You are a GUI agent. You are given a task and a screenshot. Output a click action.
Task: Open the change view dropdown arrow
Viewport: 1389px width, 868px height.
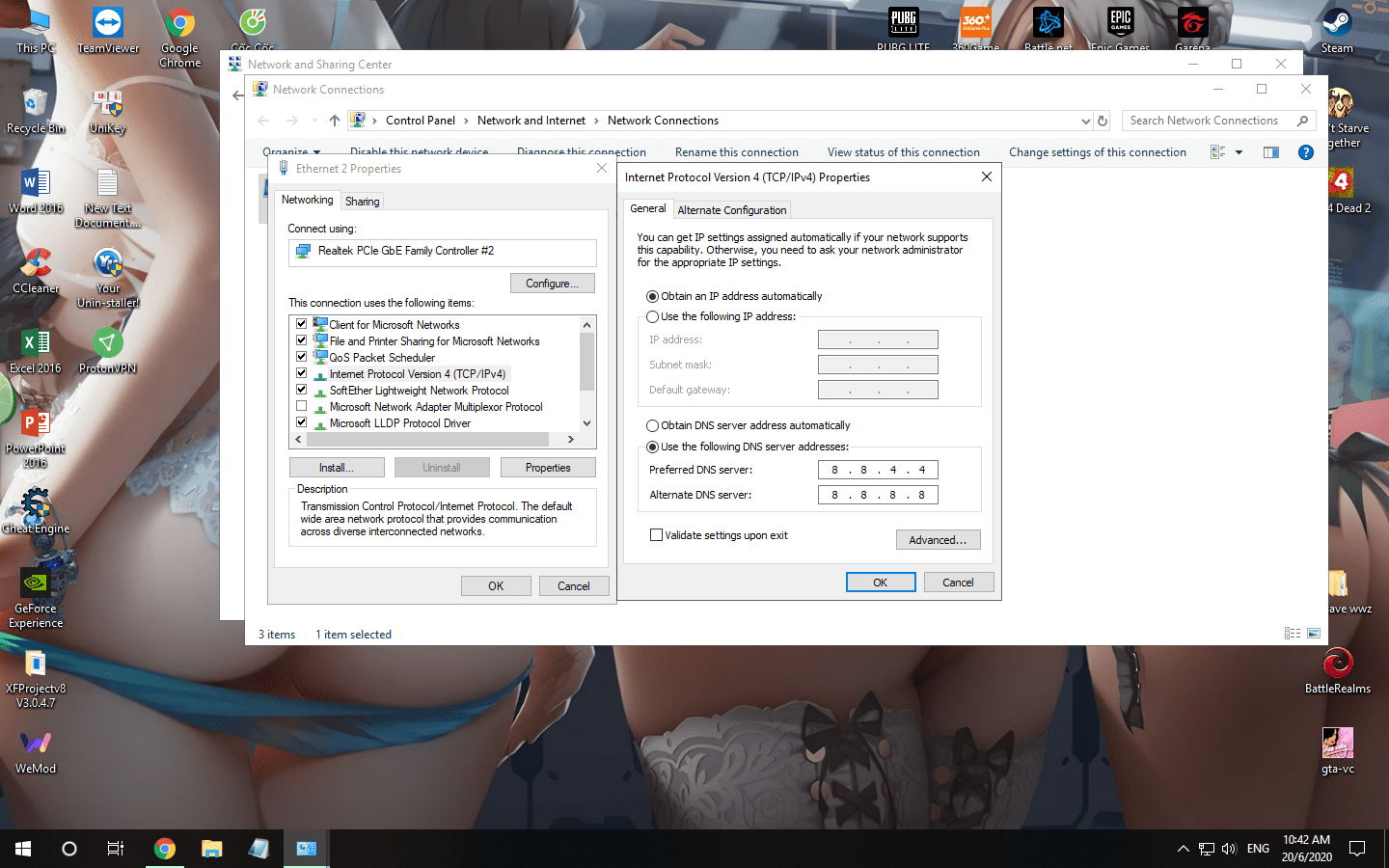coord(1239,152)
